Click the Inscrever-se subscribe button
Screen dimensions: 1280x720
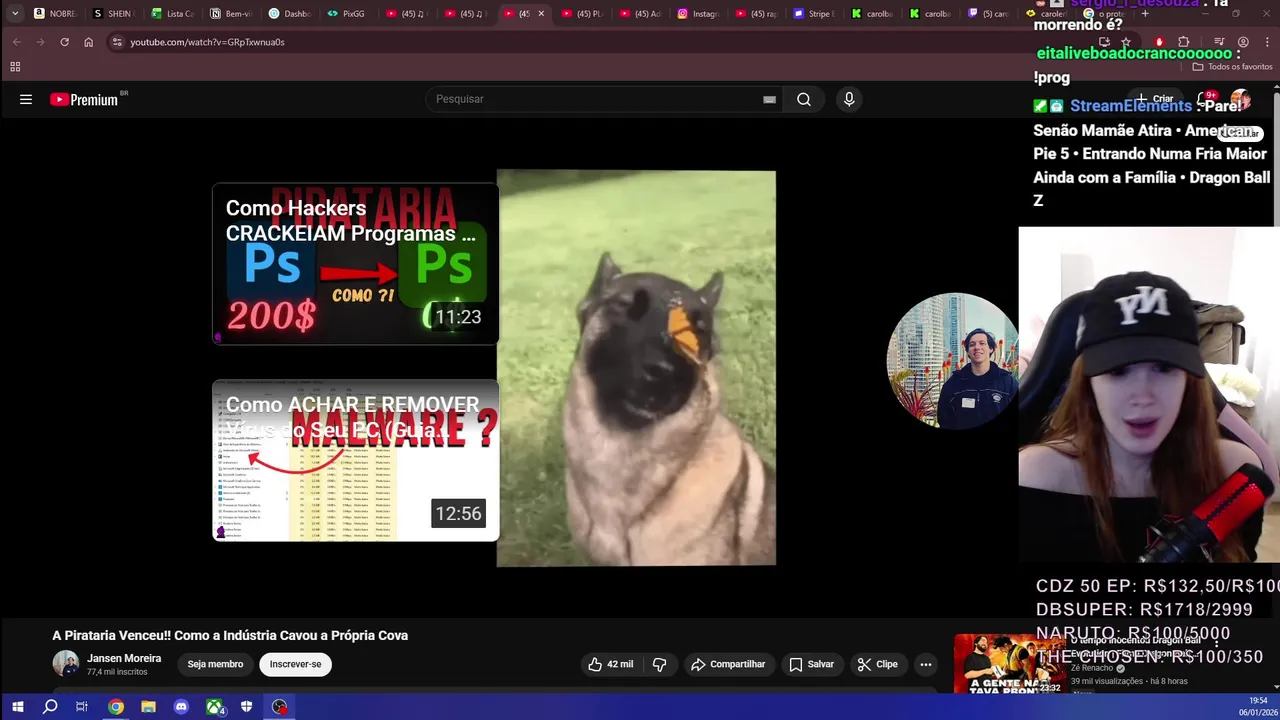295,664
